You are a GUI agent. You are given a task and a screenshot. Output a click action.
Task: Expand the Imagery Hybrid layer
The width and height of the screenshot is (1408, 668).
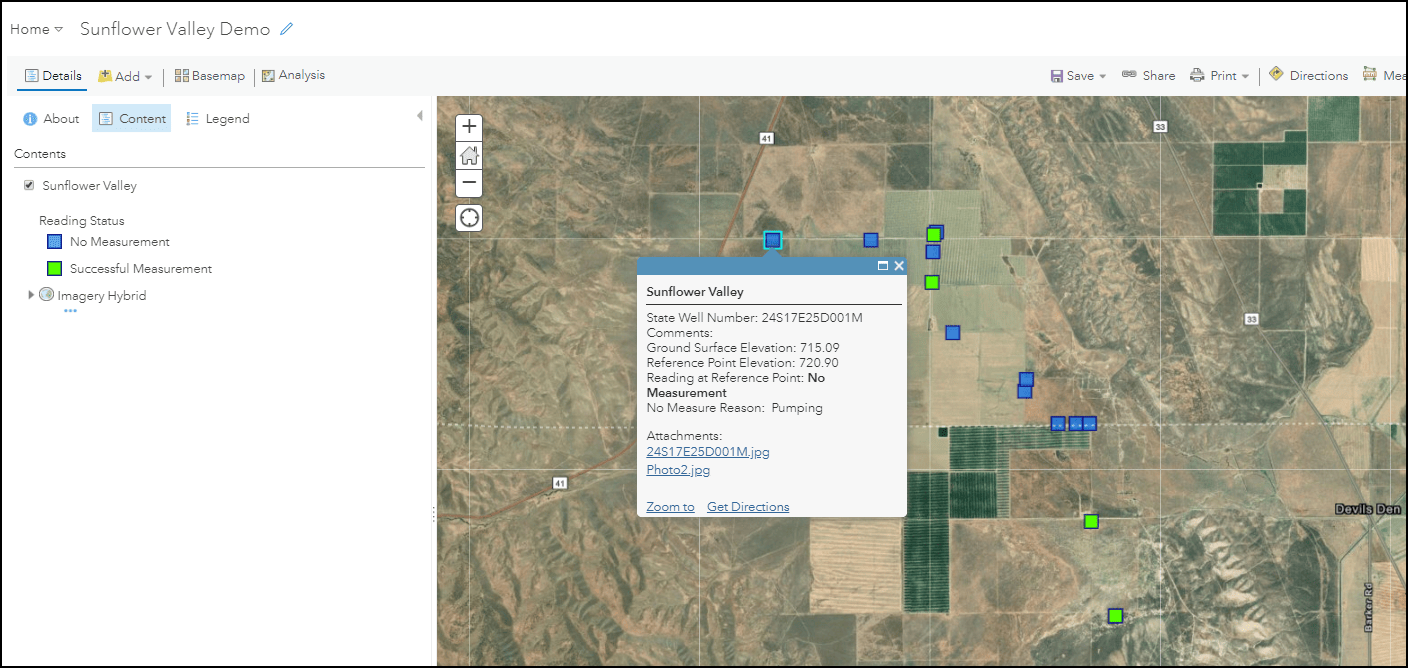tap(31, 294)
